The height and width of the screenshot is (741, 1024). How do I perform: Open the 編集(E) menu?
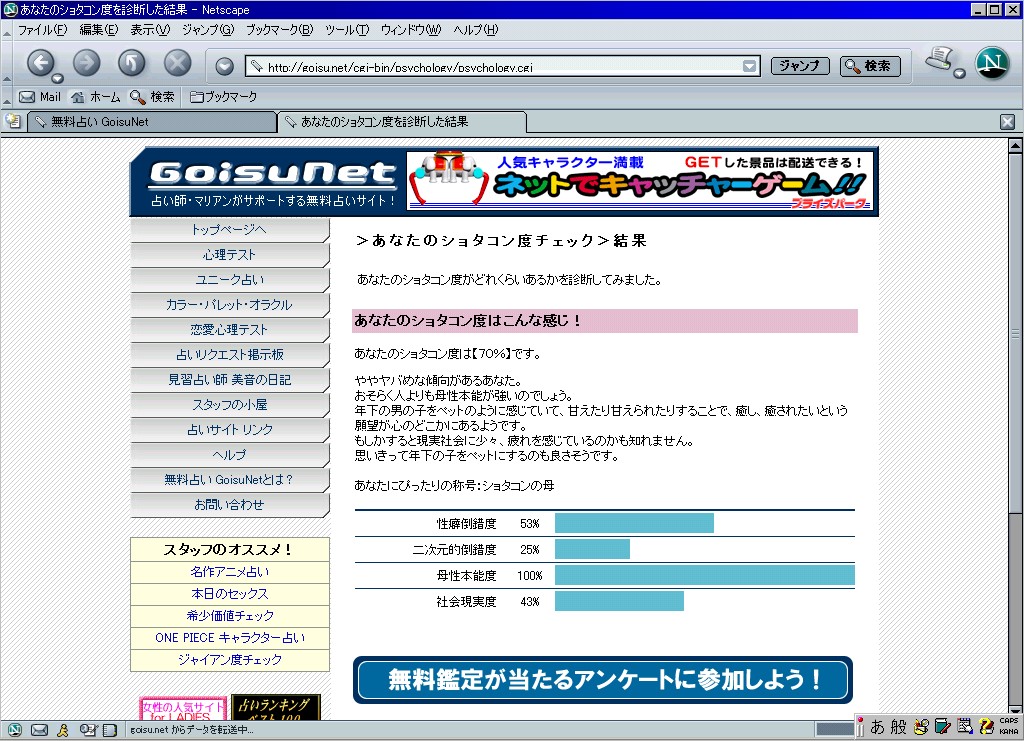(99, 30)
